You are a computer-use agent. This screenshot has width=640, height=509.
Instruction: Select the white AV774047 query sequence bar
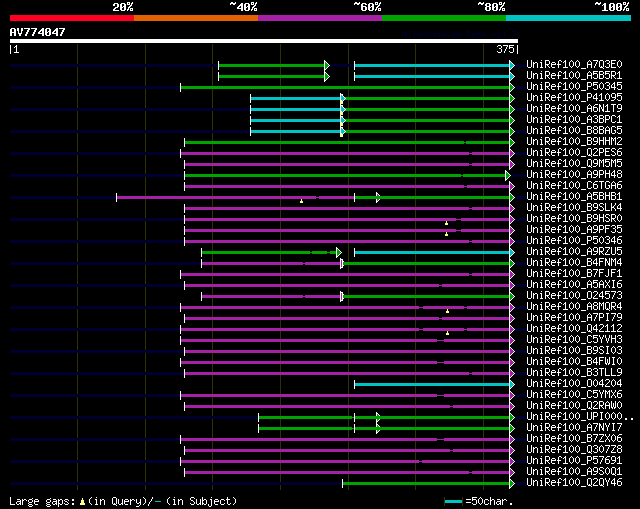pos(264,41)
